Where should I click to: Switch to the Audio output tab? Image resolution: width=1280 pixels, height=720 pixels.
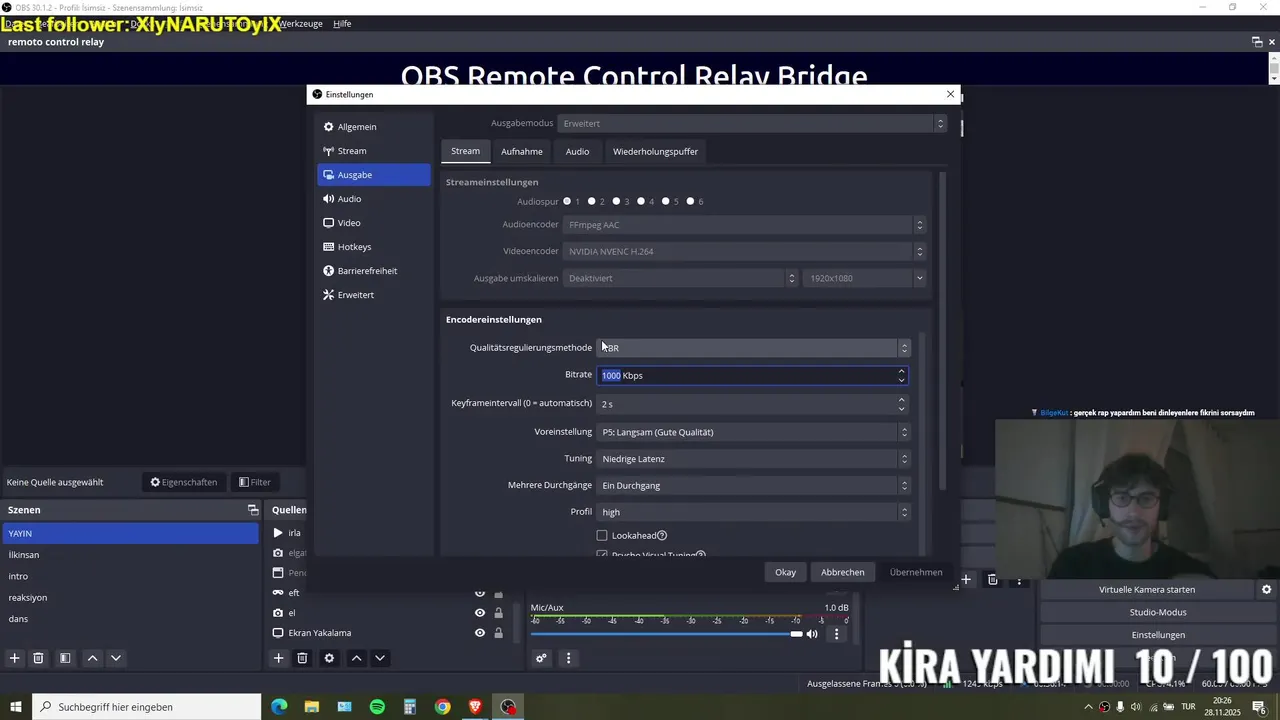coord(577,151)
